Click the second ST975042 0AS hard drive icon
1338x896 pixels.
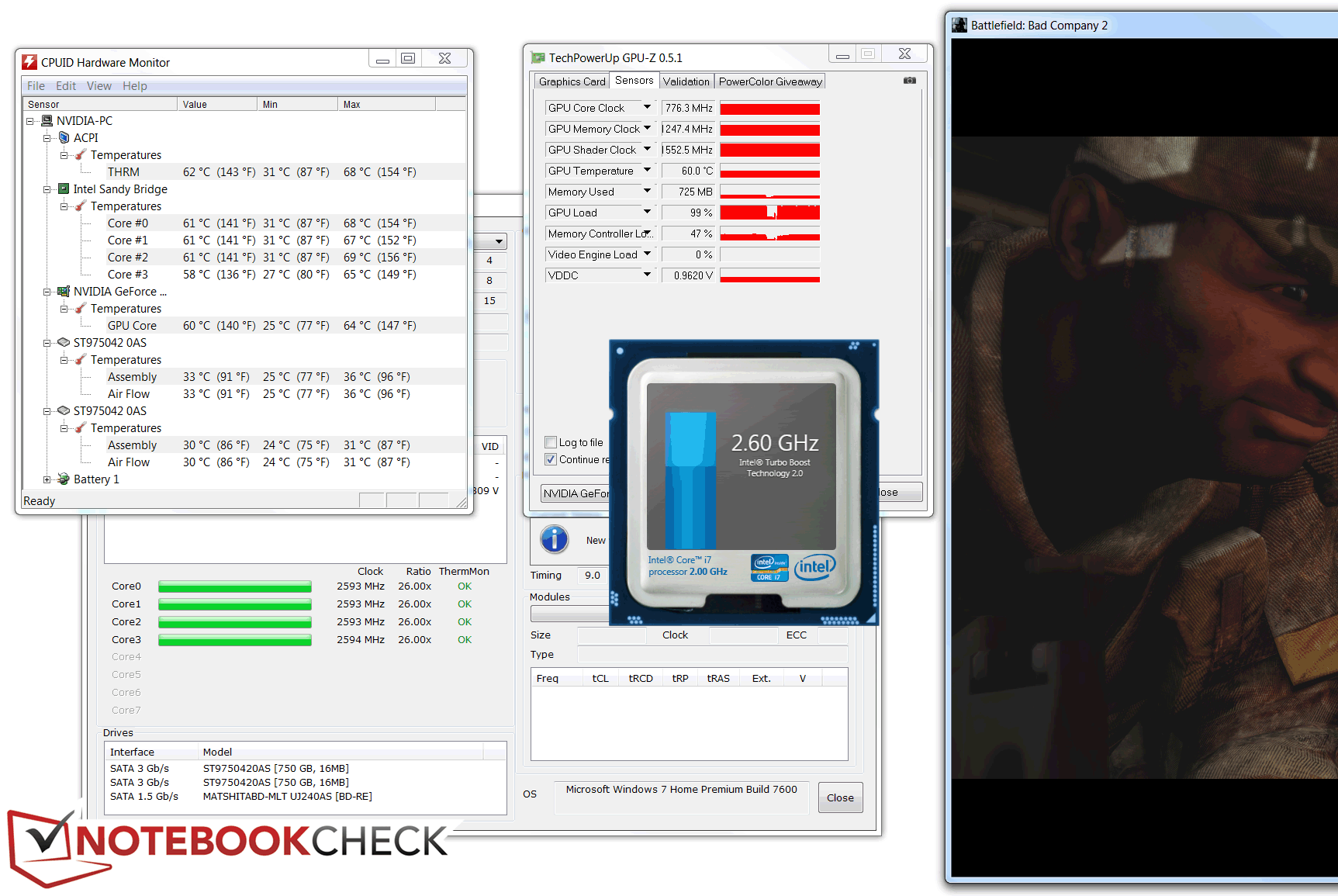[64, 411]
